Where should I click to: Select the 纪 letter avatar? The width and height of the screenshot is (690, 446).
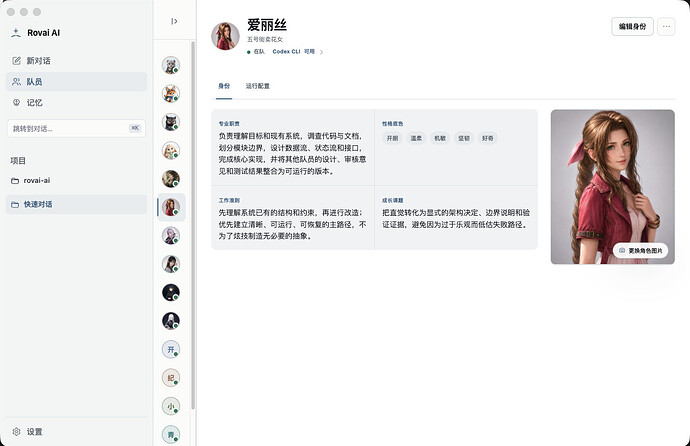click(171, 377)
